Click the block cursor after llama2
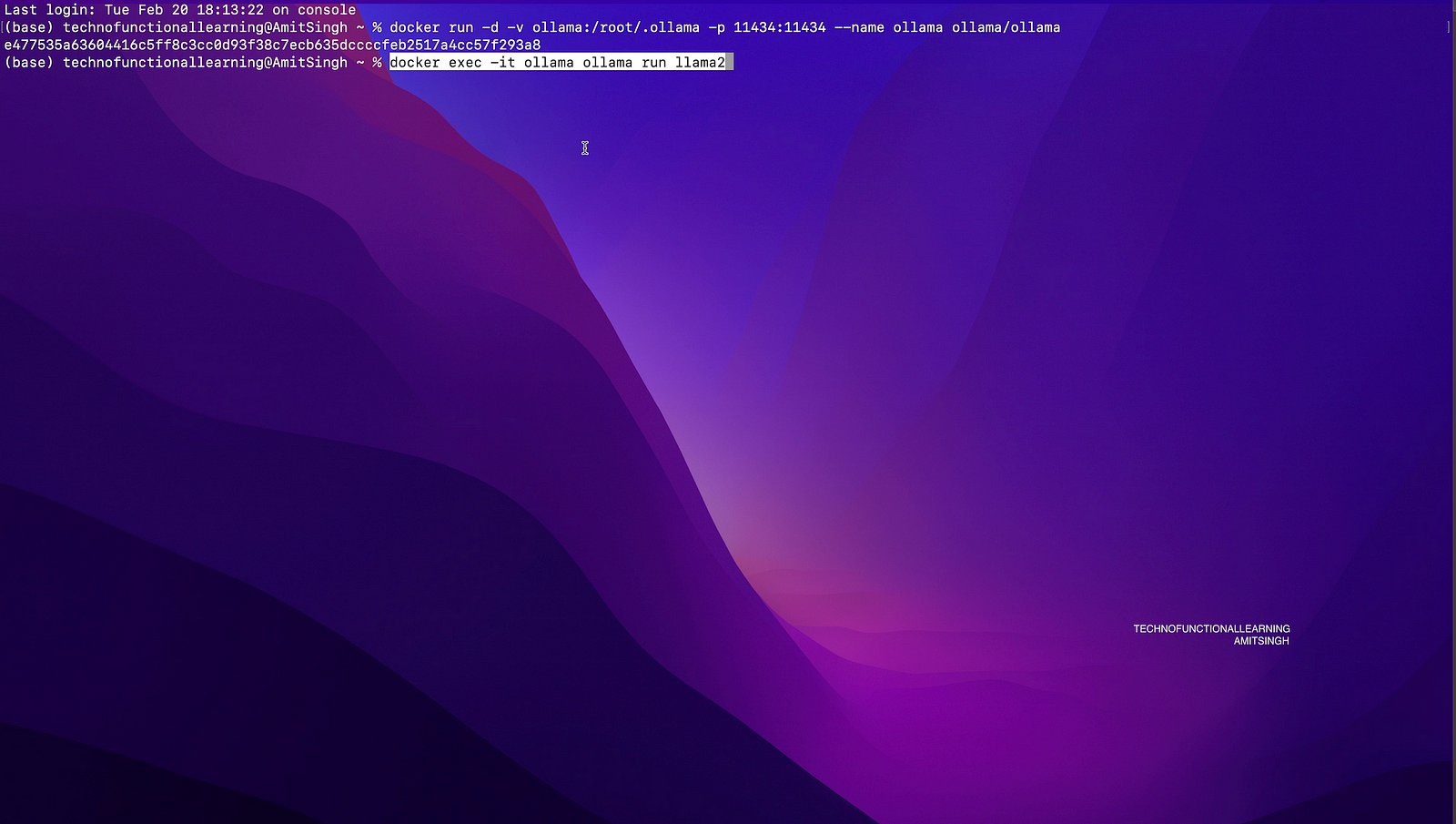Image resolution: width=1456 pixels, height=824 pixels. pos(730,63)
